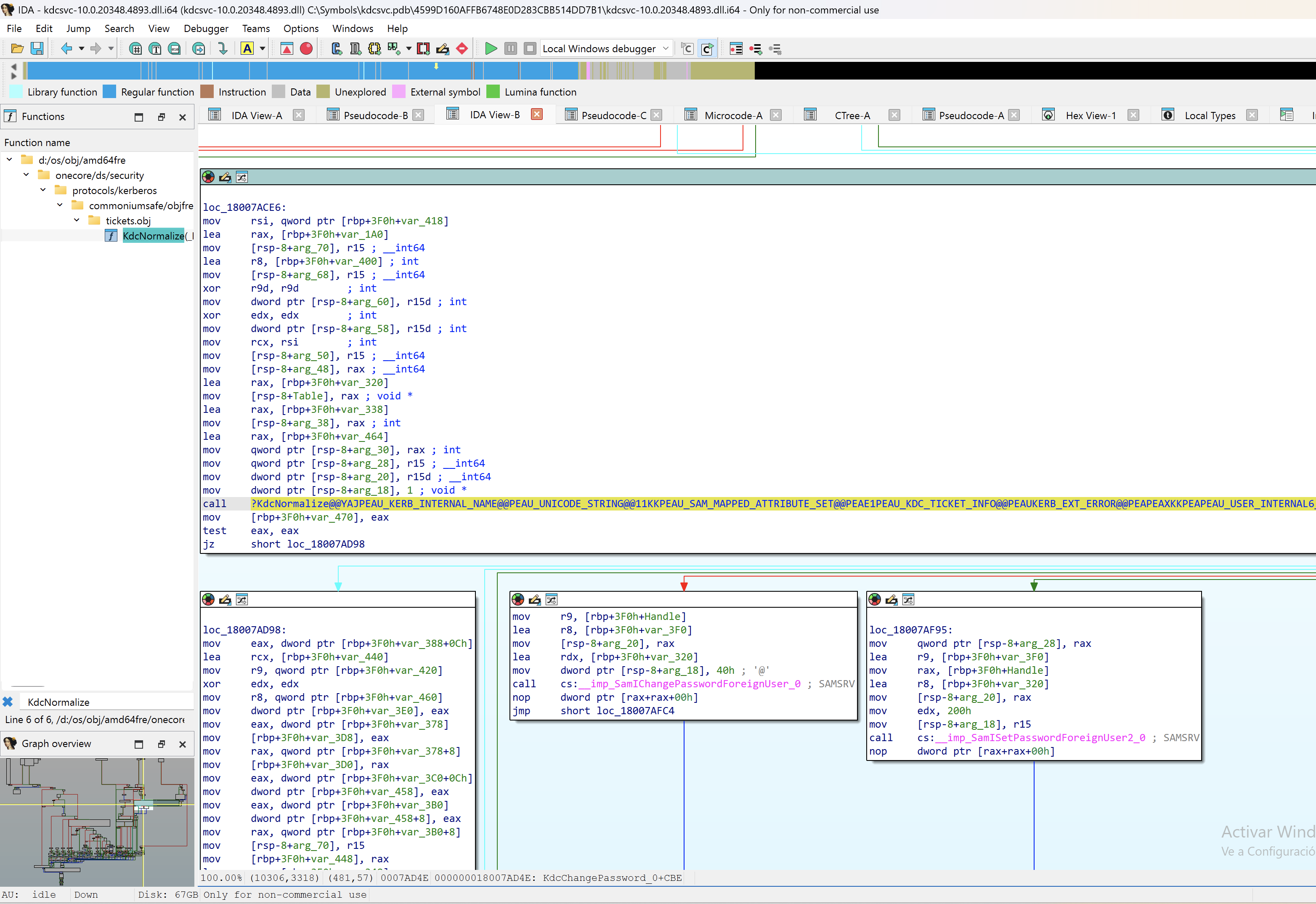Viewport: 1316px width, 904px height.
Task: Click the breakpoint list toolbar icon
Action: [736, 49]
